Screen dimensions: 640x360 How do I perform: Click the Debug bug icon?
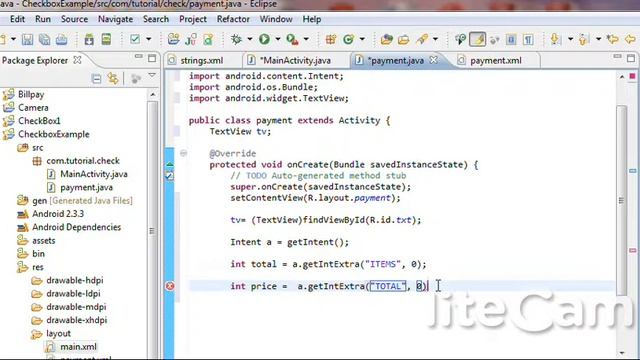[236, 39]
